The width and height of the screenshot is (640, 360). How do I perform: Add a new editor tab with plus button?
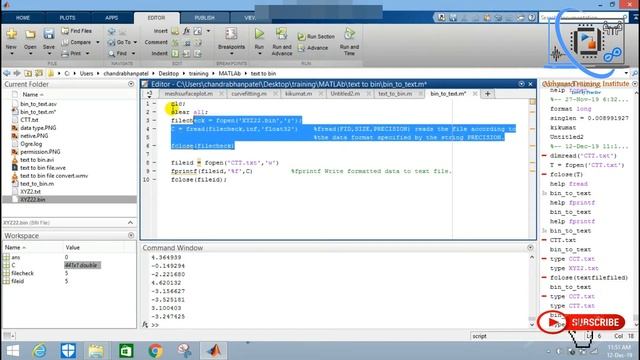[x=487, y=94]
